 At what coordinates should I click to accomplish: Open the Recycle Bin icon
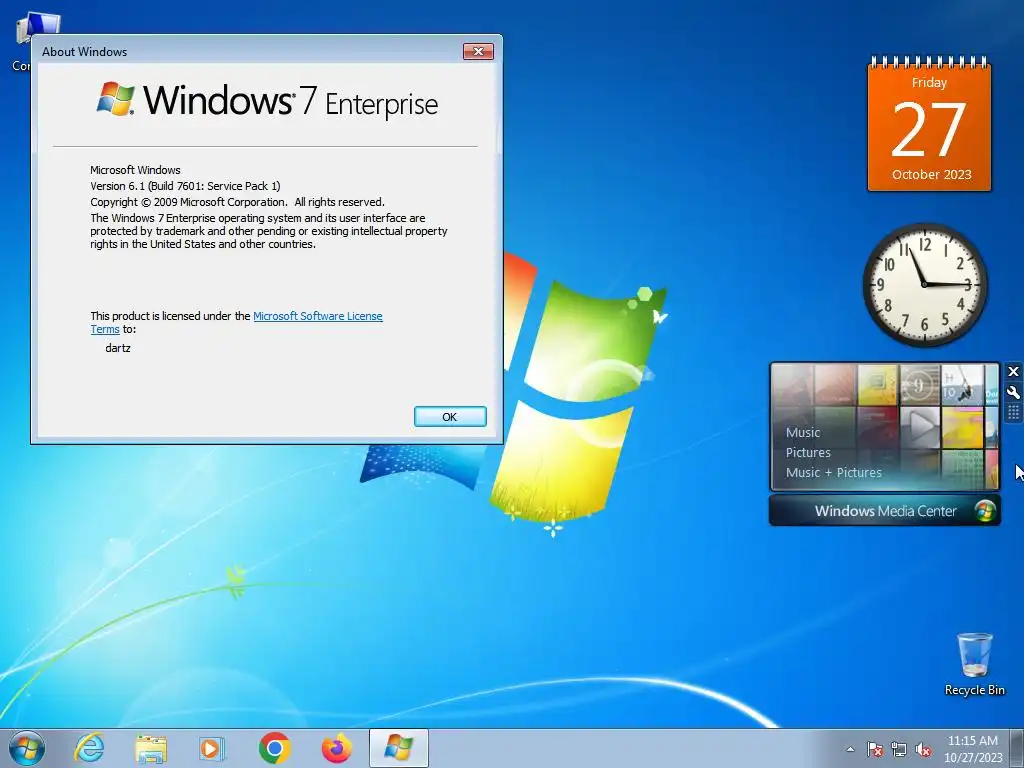point(974,664)
